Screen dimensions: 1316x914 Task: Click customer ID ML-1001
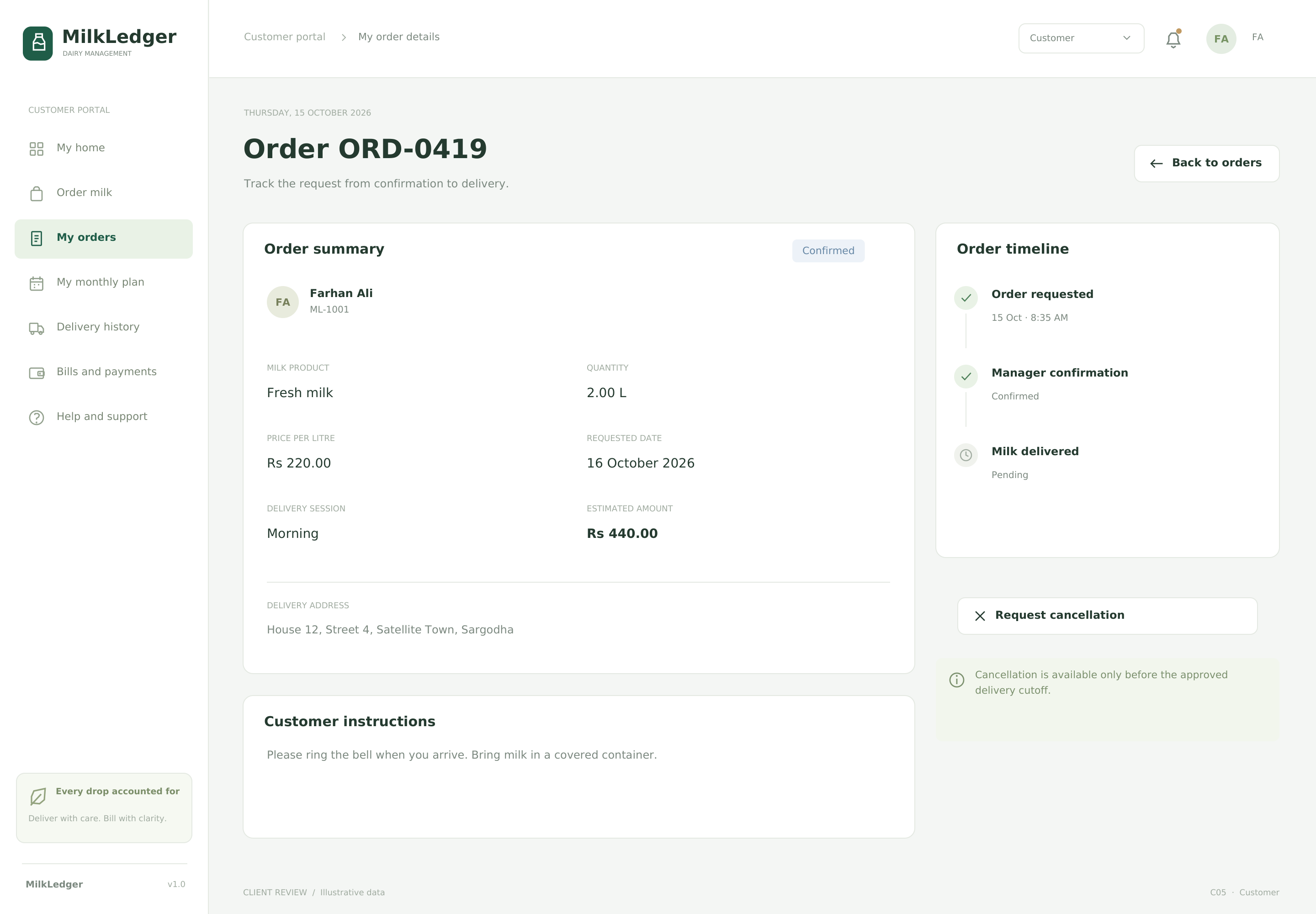point(329,310)
